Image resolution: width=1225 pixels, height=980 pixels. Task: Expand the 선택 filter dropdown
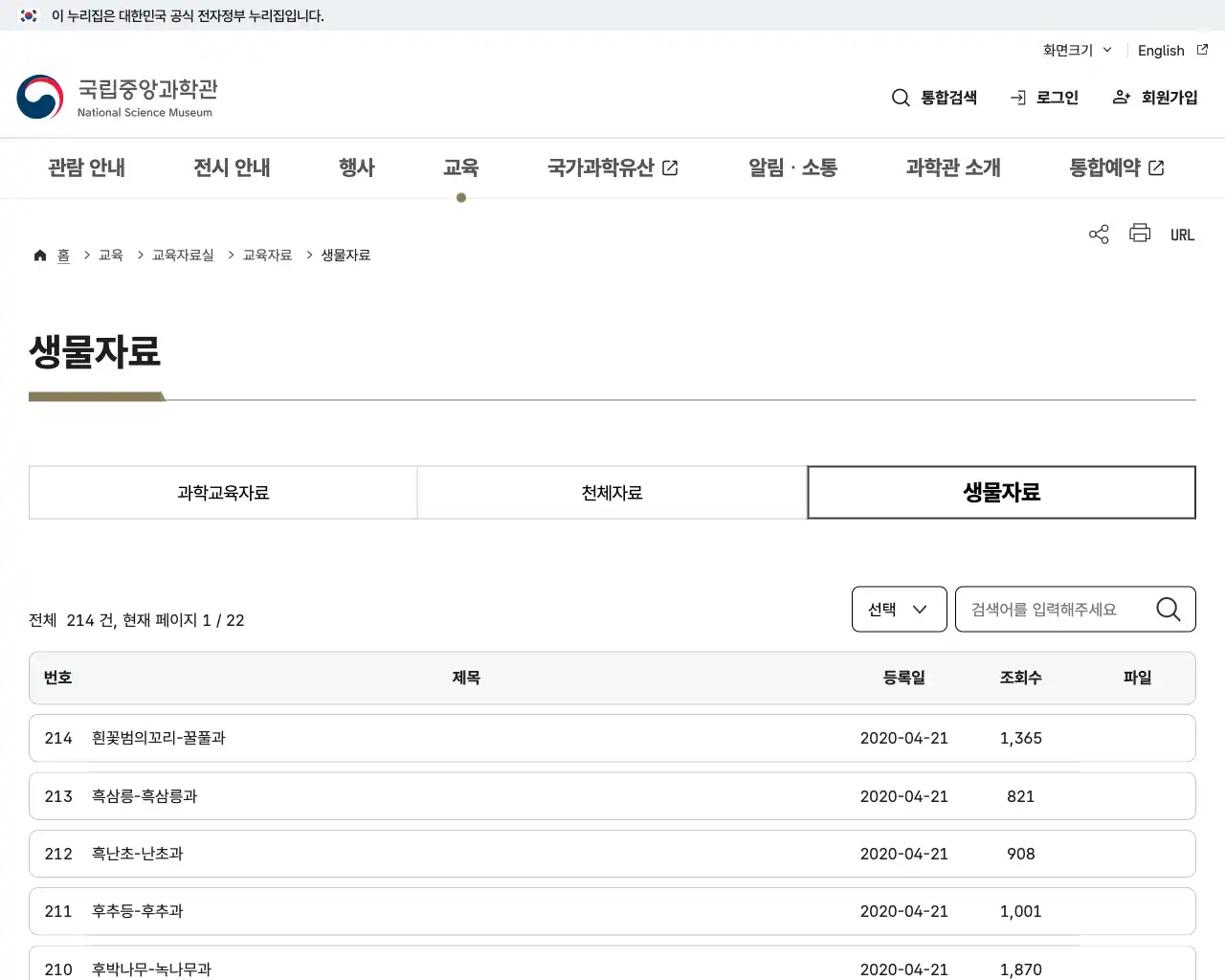tap(898, 609)
